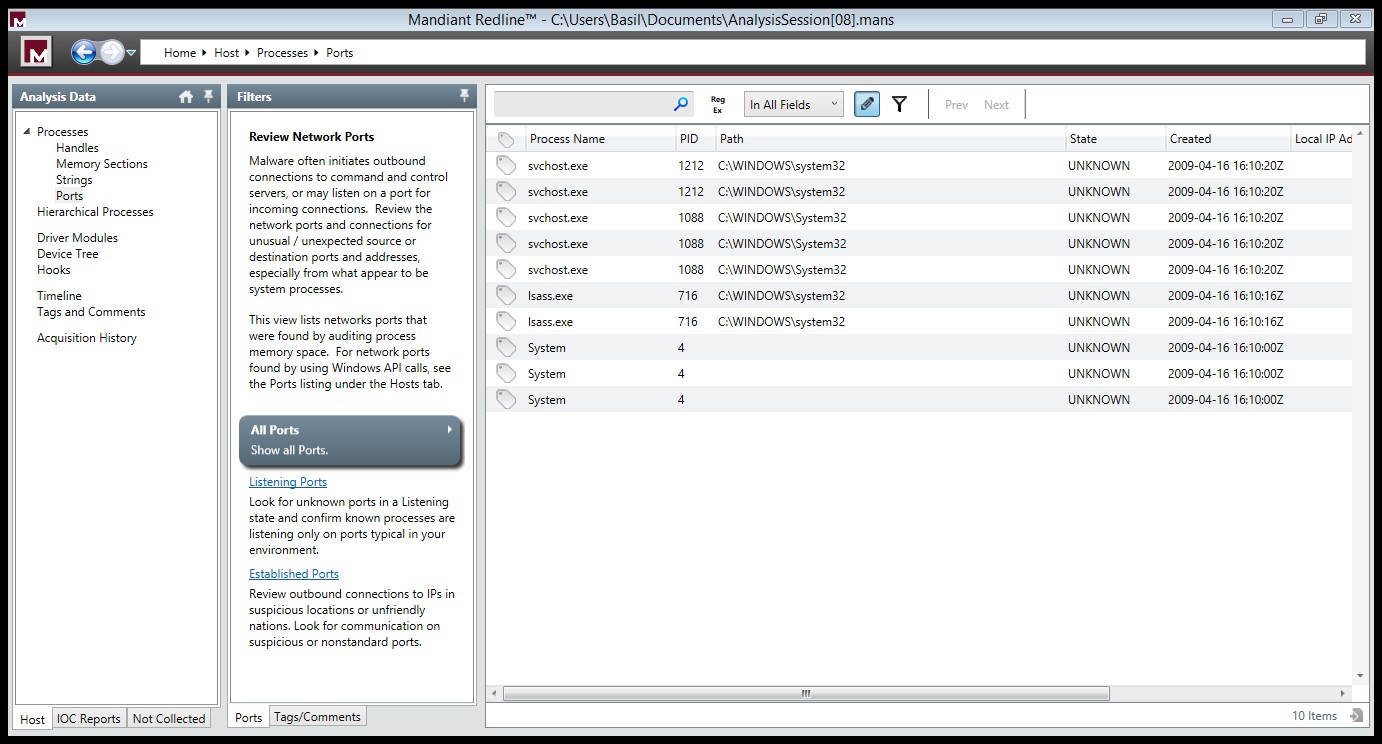Image resolution: width=1382 pixels, height=744 pixels.
Task: Open Acquisition History
Action: coord(87,338)
